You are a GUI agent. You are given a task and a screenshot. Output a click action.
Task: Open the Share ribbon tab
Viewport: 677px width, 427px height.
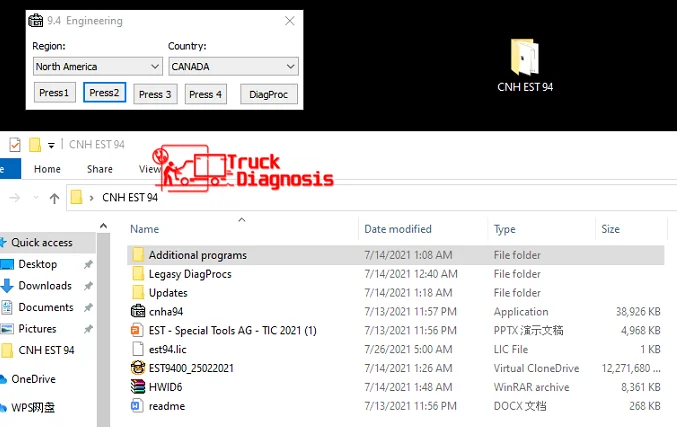point(100,169)
